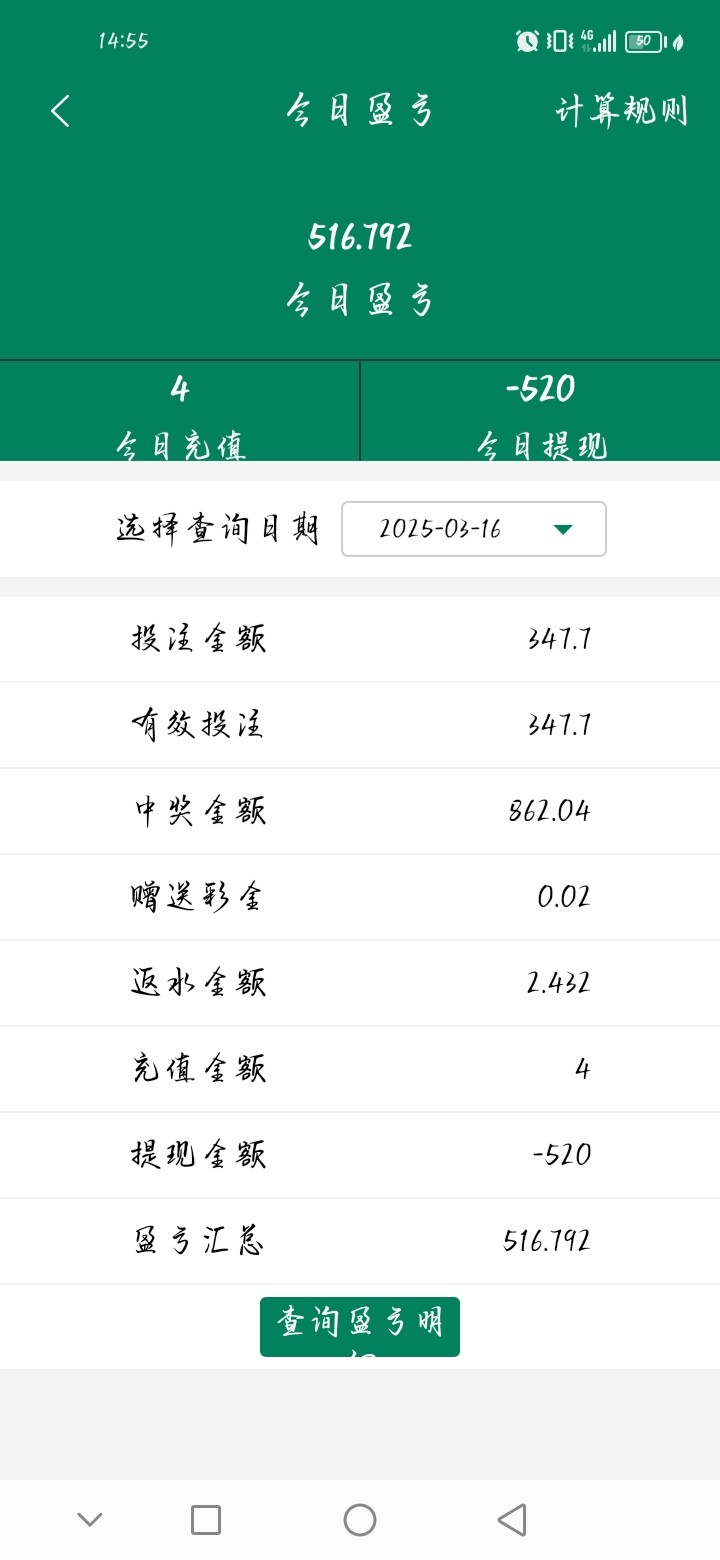Tap the 盈亏汇总 row
This screenshot has width=720, height=1560.
click(x=360, y=1241)
